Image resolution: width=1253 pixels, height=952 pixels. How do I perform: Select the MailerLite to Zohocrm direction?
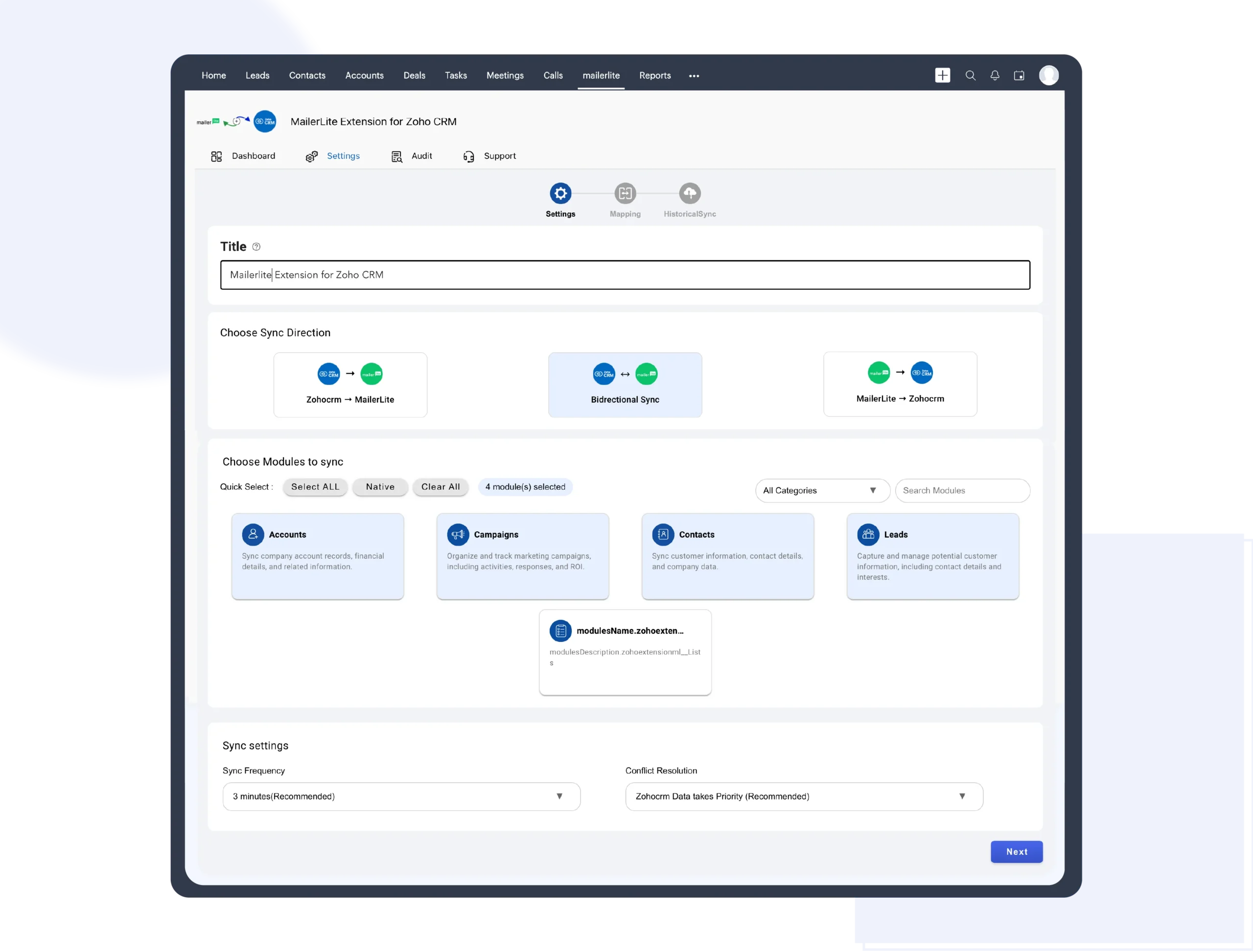[900, 384]
